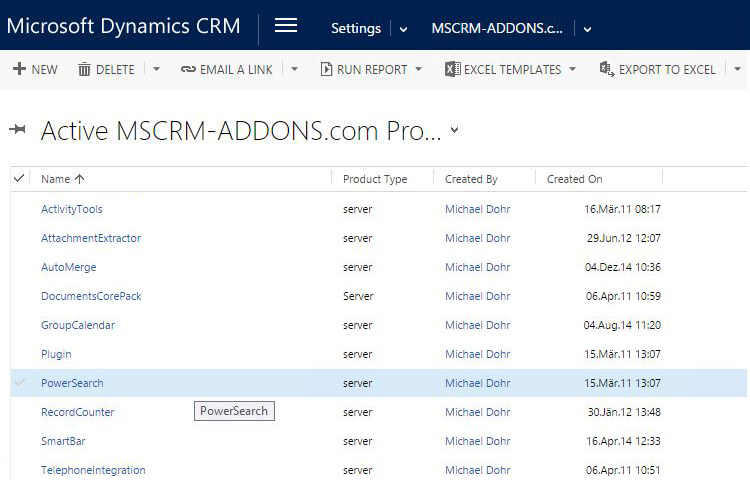This screenshot has width=750, height=488.
Task: Open the MSCRM-ADDONS.c... navigation item
Action: 497,28
